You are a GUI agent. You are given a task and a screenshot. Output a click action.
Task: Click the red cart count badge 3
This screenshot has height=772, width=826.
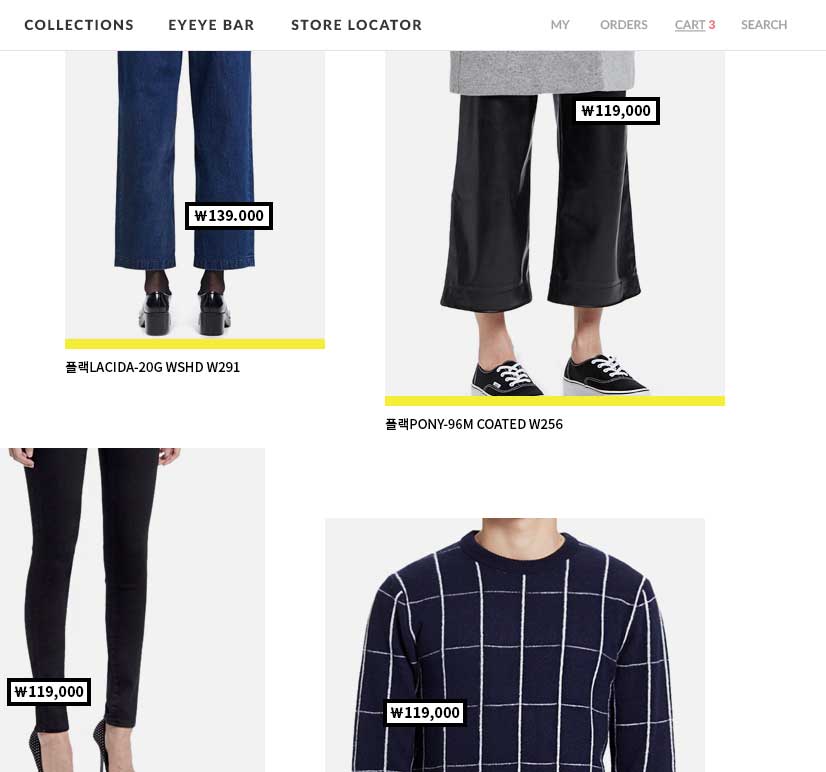[712, 25]
